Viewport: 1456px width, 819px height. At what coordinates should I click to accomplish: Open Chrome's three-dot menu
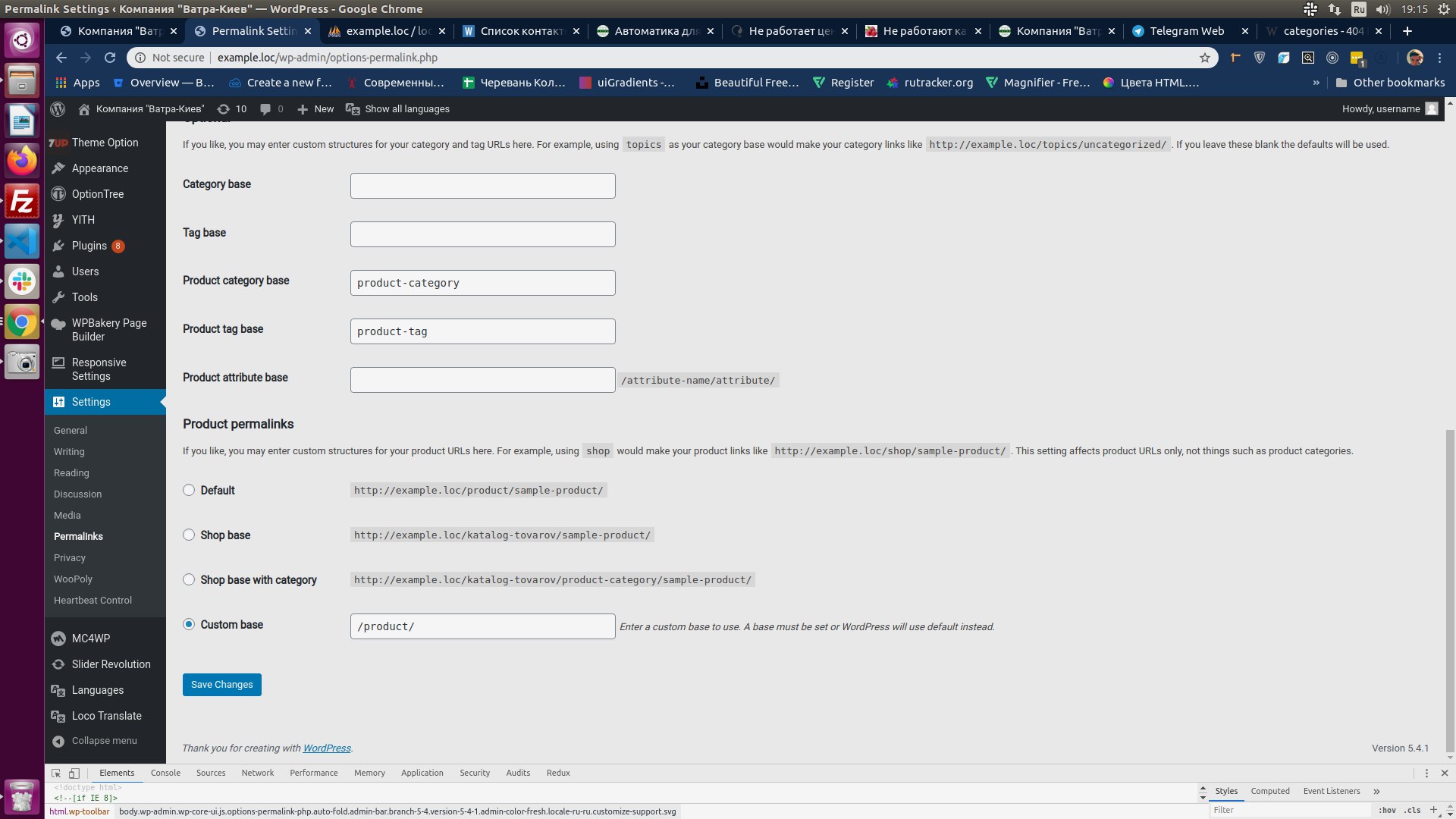pos(1439,58)
